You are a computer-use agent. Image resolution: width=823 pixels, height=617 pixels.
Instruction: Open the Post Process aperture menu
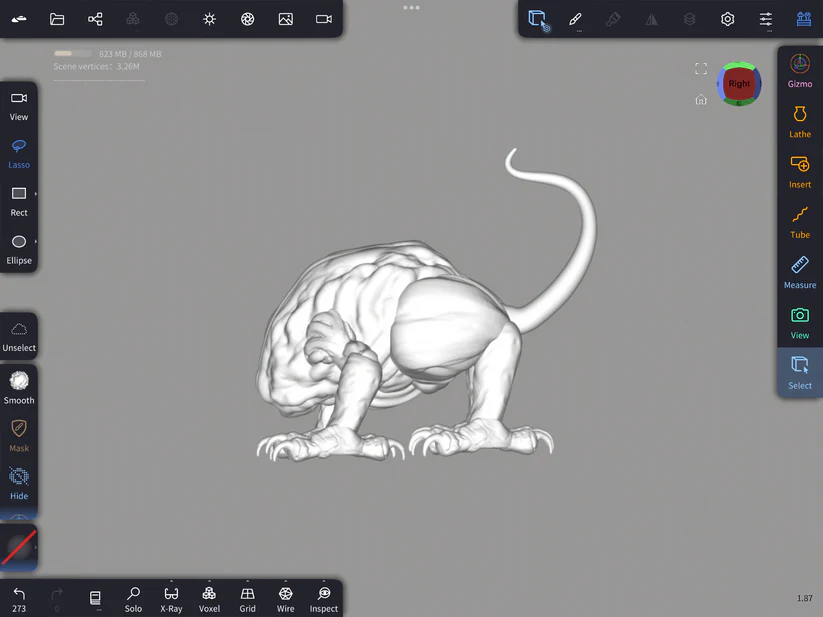tap(248, 19)
